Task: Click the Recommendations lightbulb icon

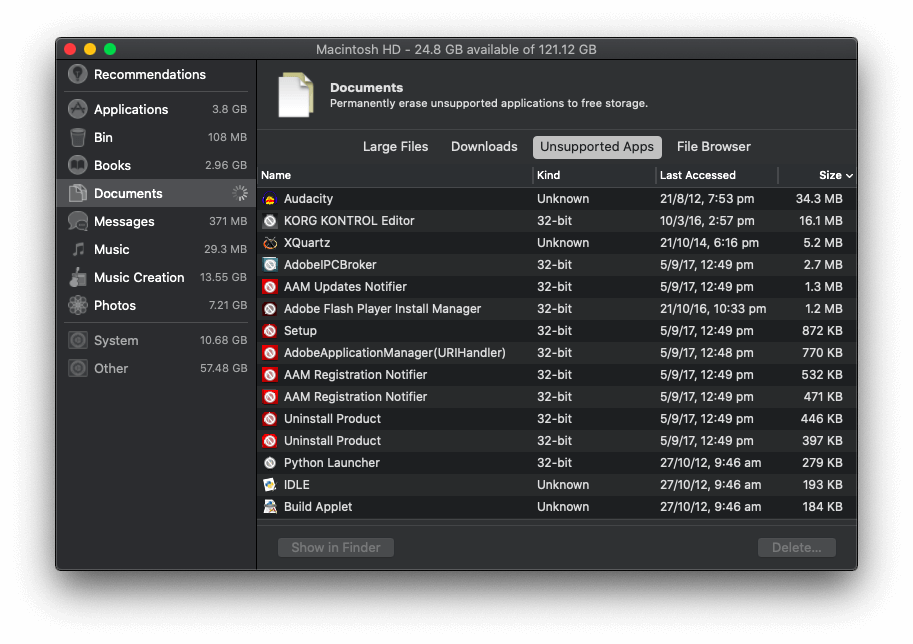Action: [77, 74]
